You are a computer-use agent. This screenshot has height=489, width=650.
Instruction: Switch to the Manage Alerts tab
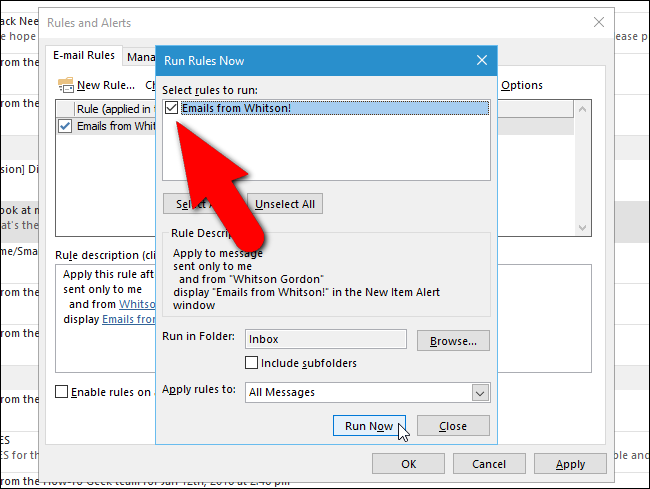[x=141, y=57]
